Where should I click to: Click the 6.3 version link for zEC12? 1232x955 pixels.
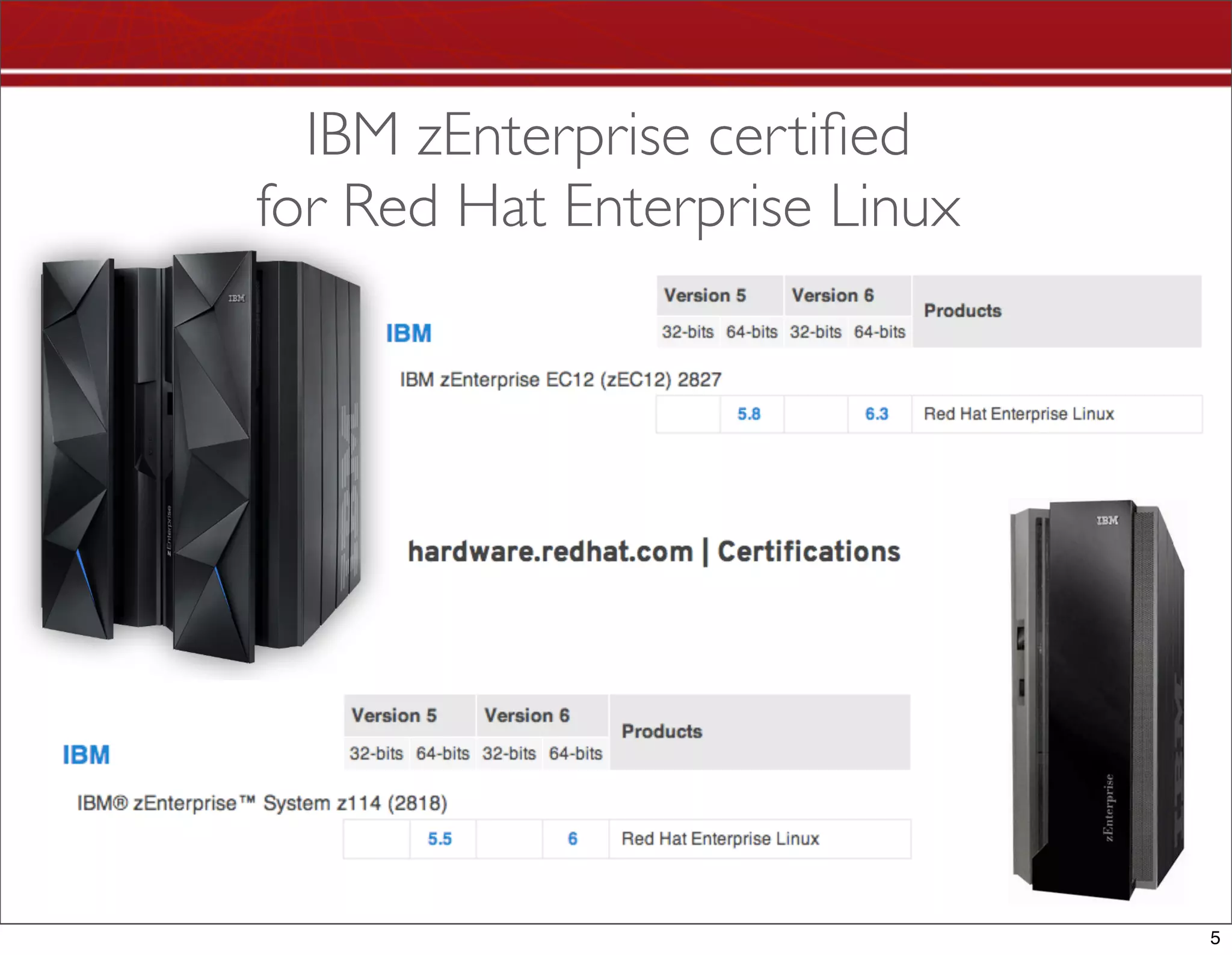(876, 414)
